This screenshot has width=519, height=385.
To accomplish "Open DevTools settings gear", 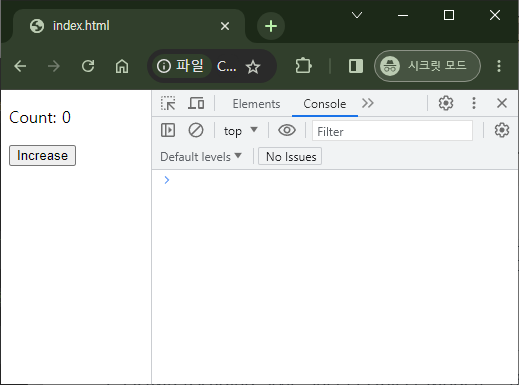I will (x=446, y=103).
